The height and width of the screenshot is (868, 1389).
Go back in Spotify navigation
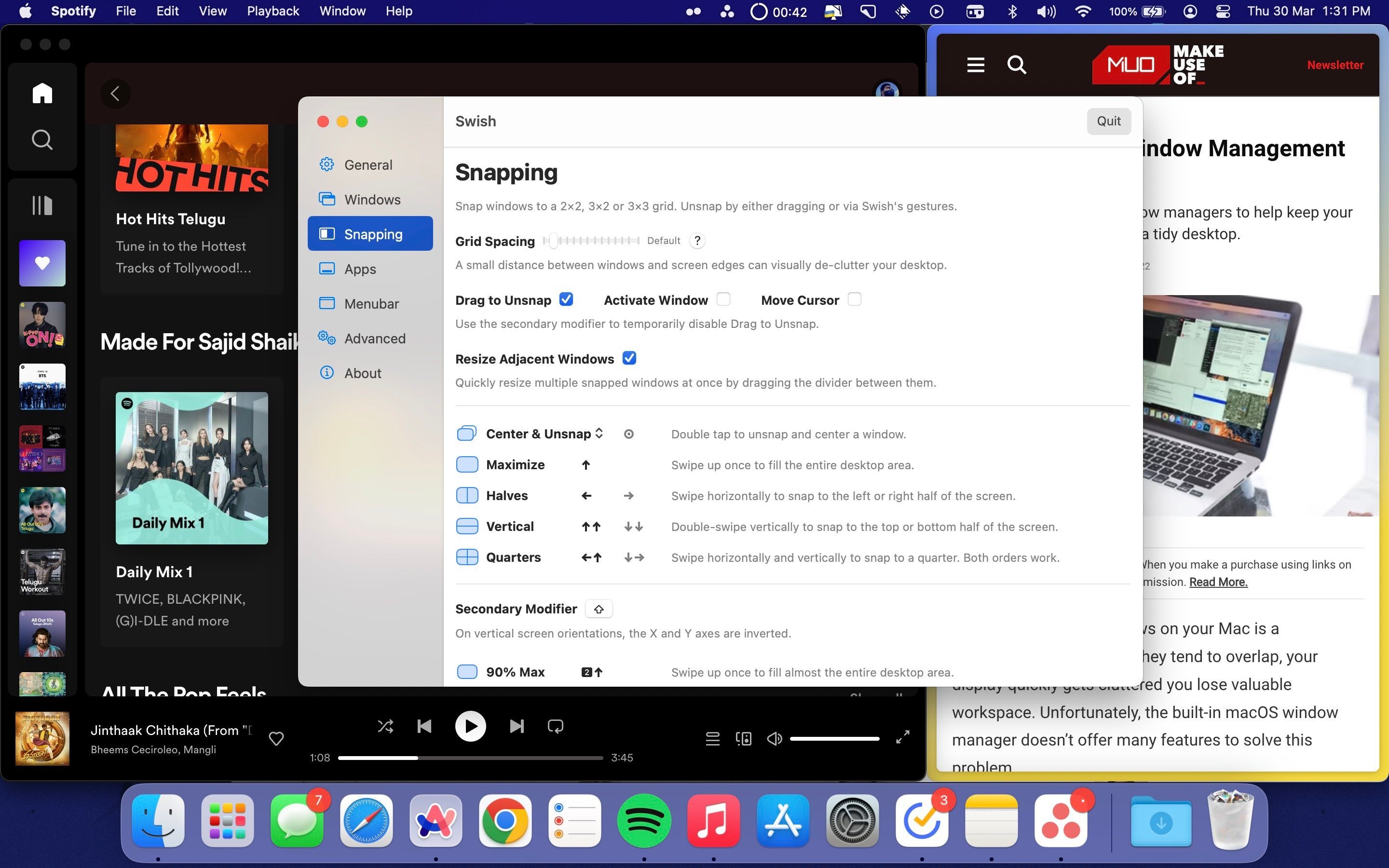(x=115, y=94)
